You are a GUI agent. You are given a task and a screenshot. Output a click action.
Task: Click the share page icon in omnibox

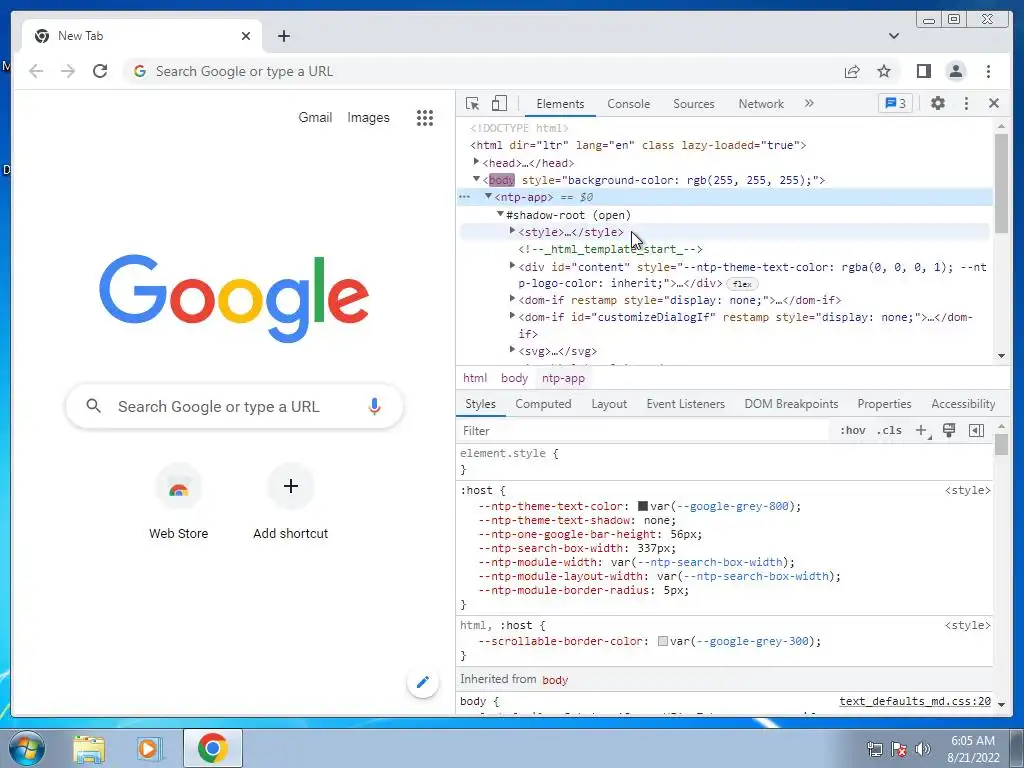click(x=852, y=71)
